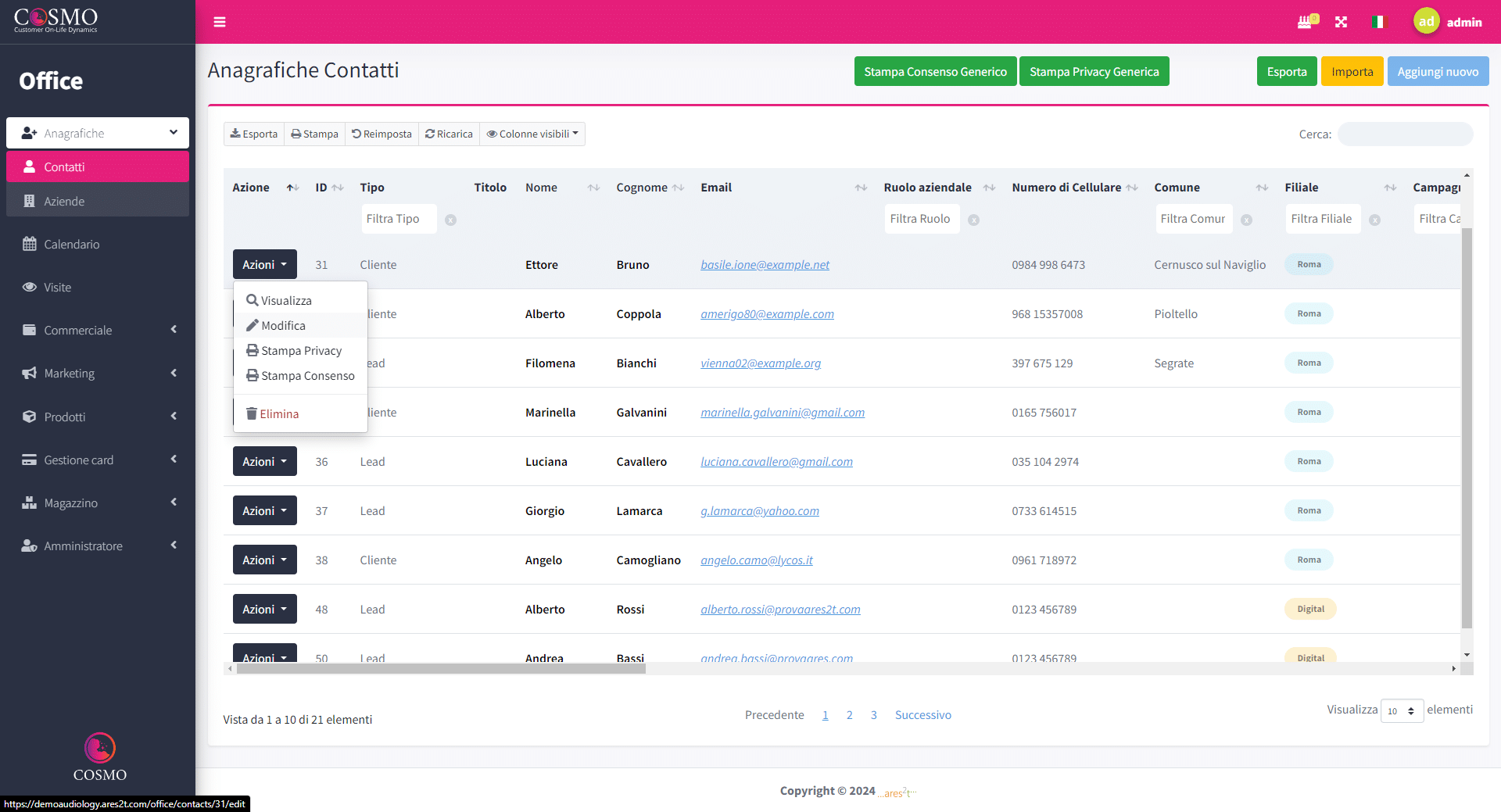Clear the Filtra Ruolo filter
The image size is (1501, 812).
(x=973, y=220)
